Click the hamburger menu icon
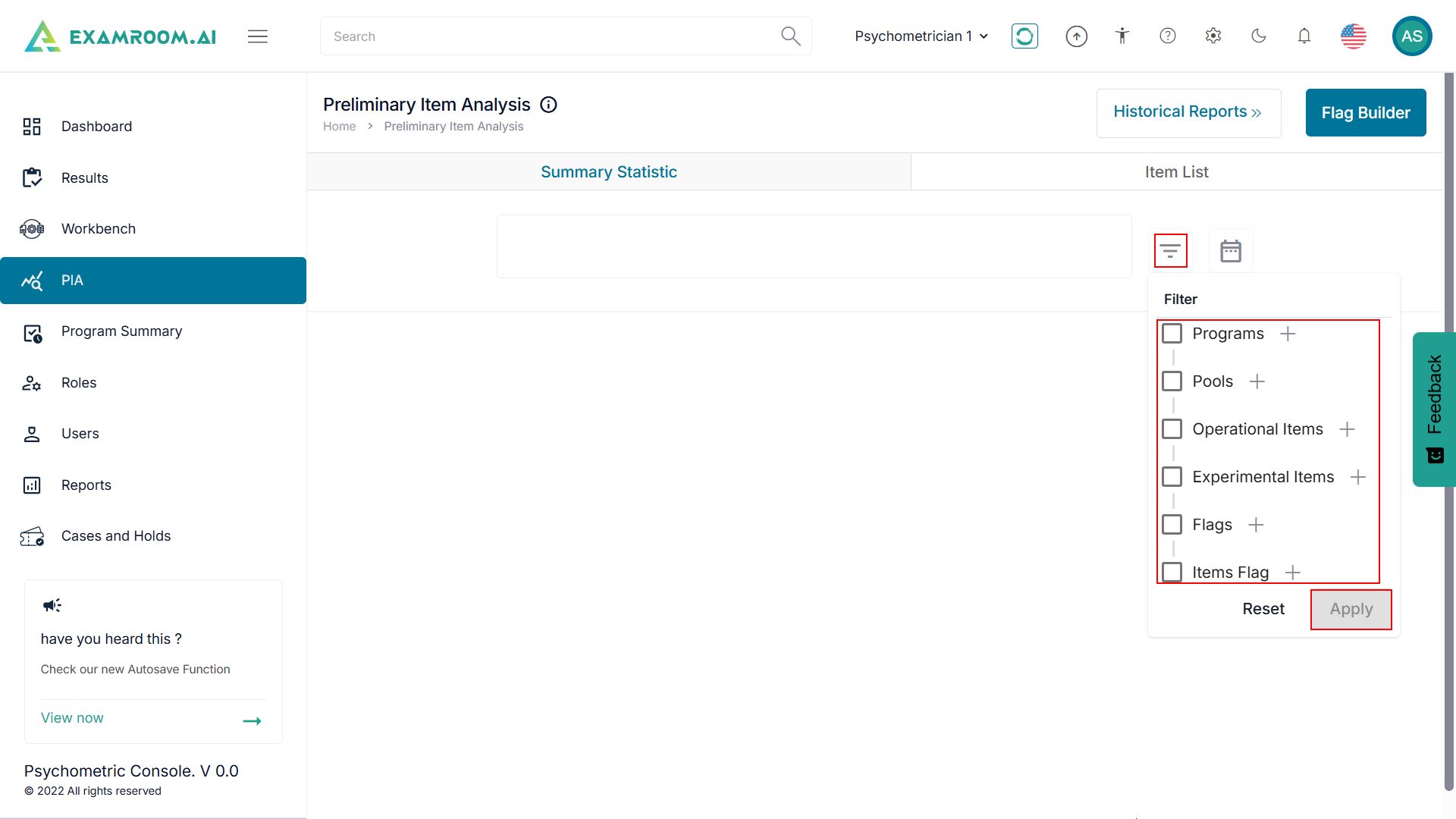Image resolution: width=1456 pixels, height=819 pixels. click(x=258, y=36)
